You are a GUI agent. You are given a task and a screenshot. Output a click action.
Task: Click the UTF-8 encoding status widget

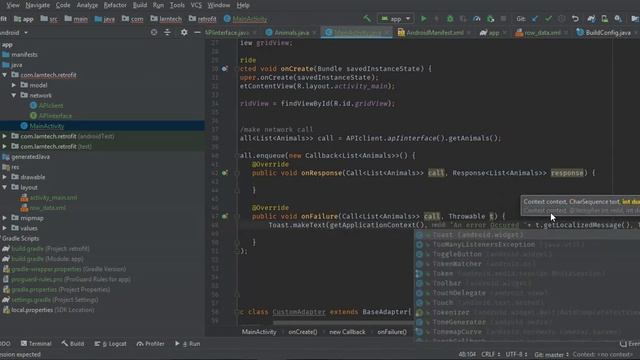[516, 354]
